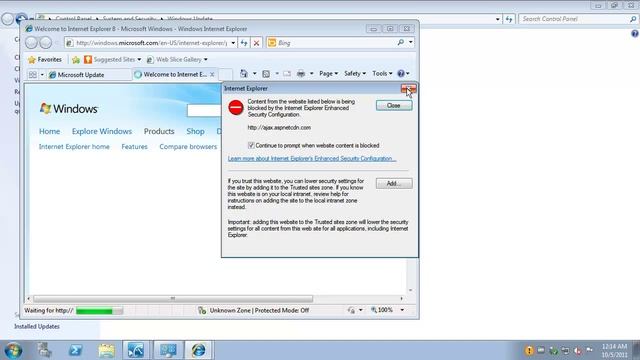Click the IE back navigation button
640x360 pixels.
(31, 42)
